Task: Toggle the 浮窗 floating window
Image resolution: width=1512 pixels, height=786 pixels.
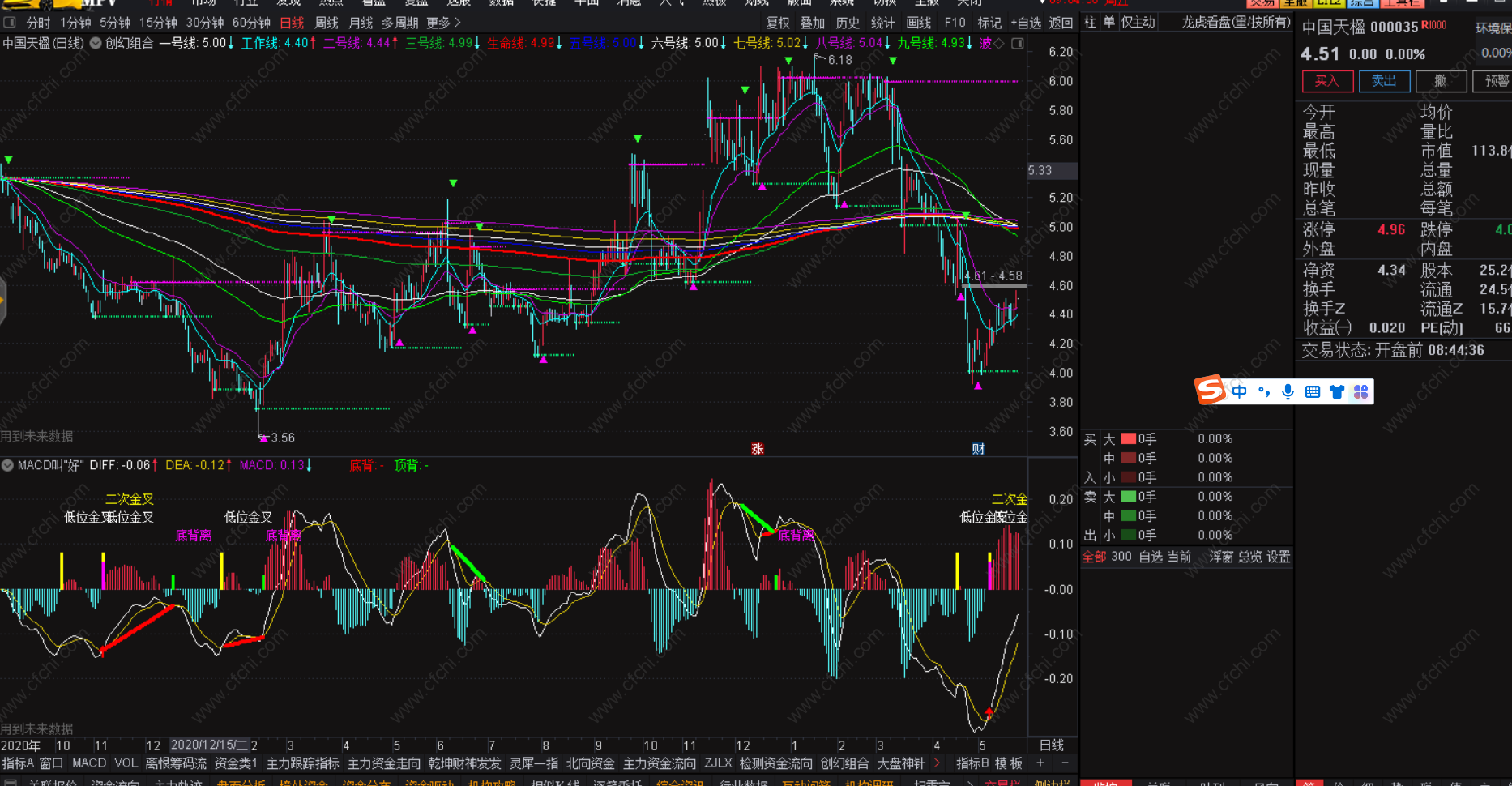Action: [1221, 557]
